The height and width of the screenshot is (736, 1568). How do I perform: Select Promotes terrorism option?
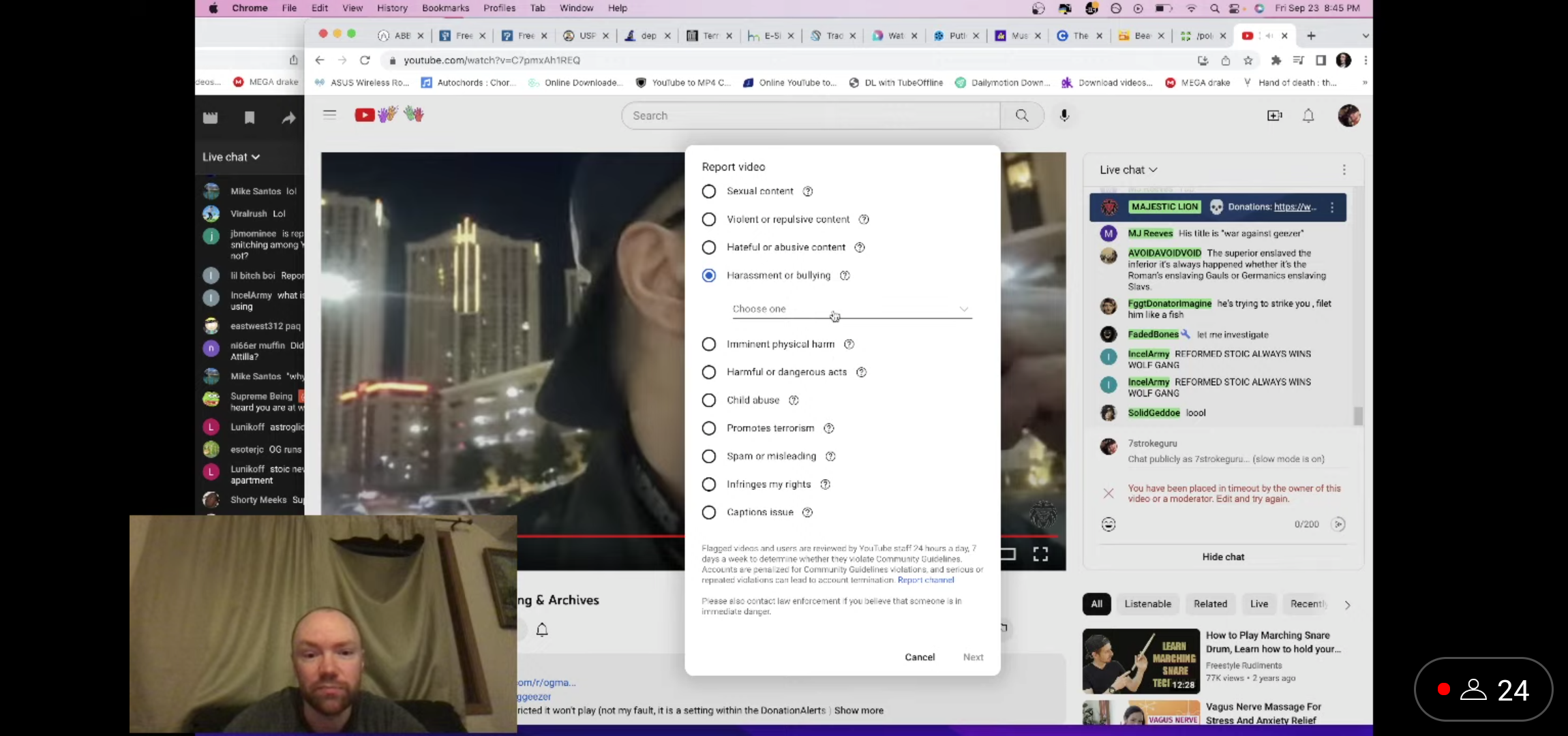click(x=709, y=428)
